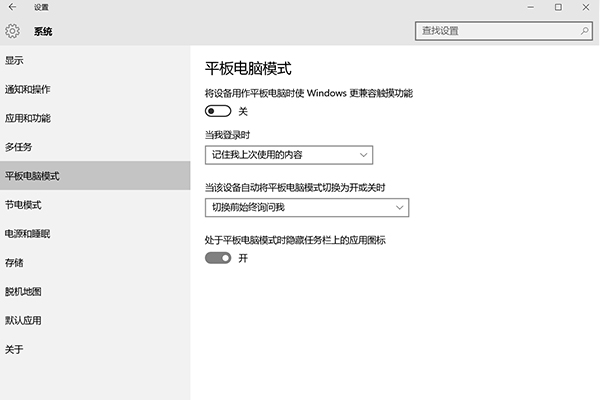The height and width of the screenshot is (400, 600).
Task: Open 通知和操作 settings page
Action: click(x=95, y=89)
